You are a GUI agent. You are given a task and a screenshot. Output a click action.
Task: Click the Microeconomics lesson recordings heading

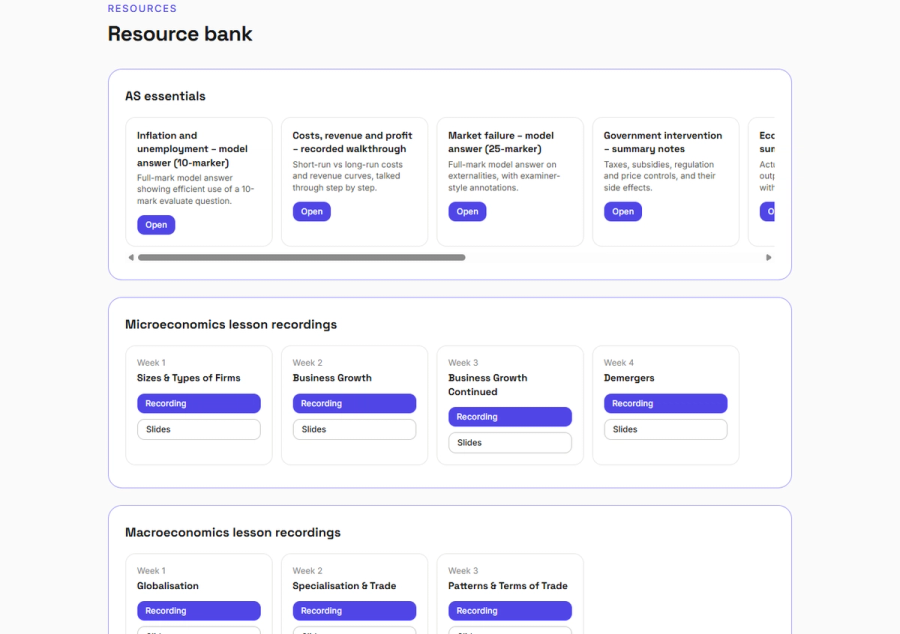[231, 324]
